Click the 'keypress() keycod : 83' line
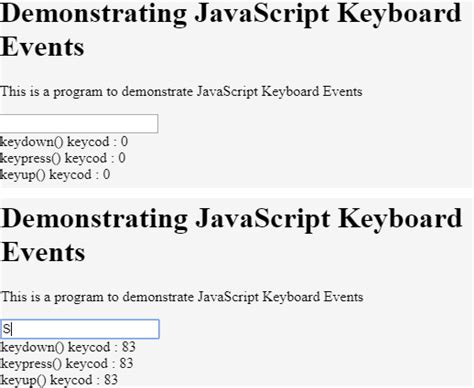This screenshot has width=474, height=388. (67, 363)
